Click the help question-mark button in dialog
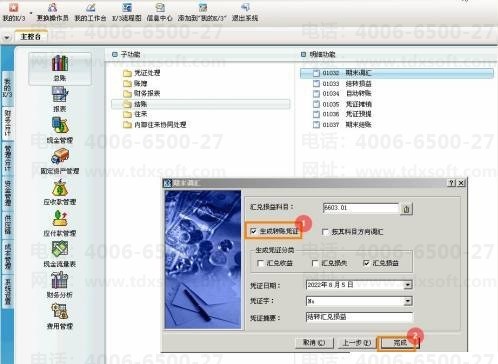The width and height of the screenshot is (498, 364). [451, 183]
